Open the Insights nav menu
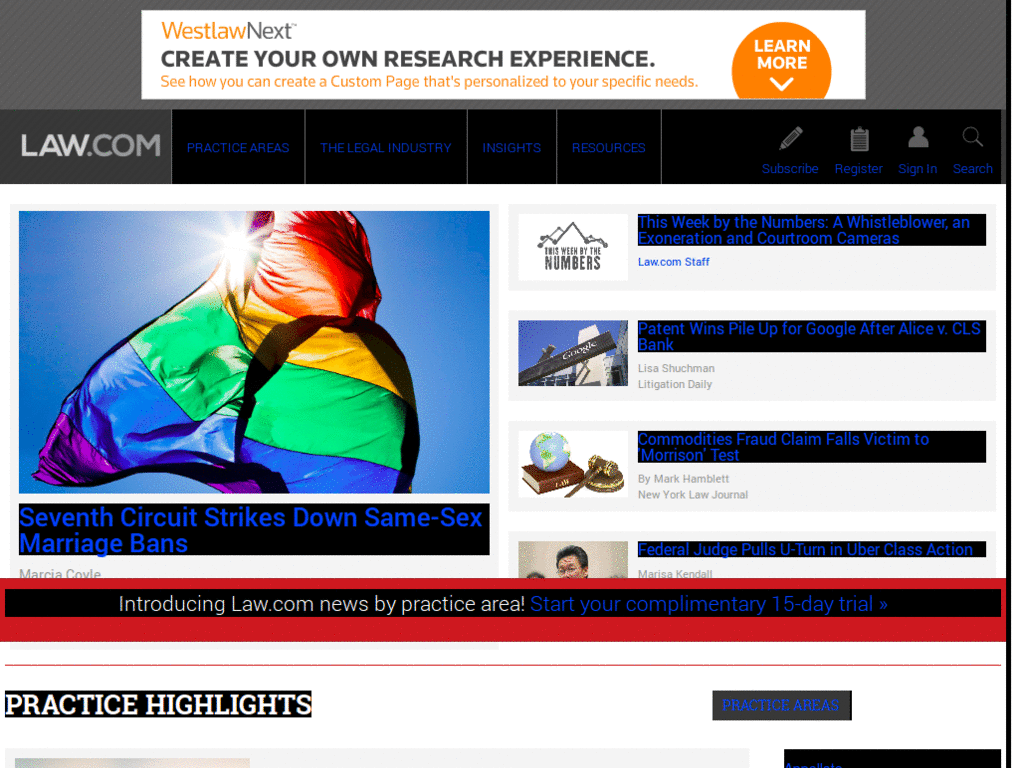 point(511,148)
